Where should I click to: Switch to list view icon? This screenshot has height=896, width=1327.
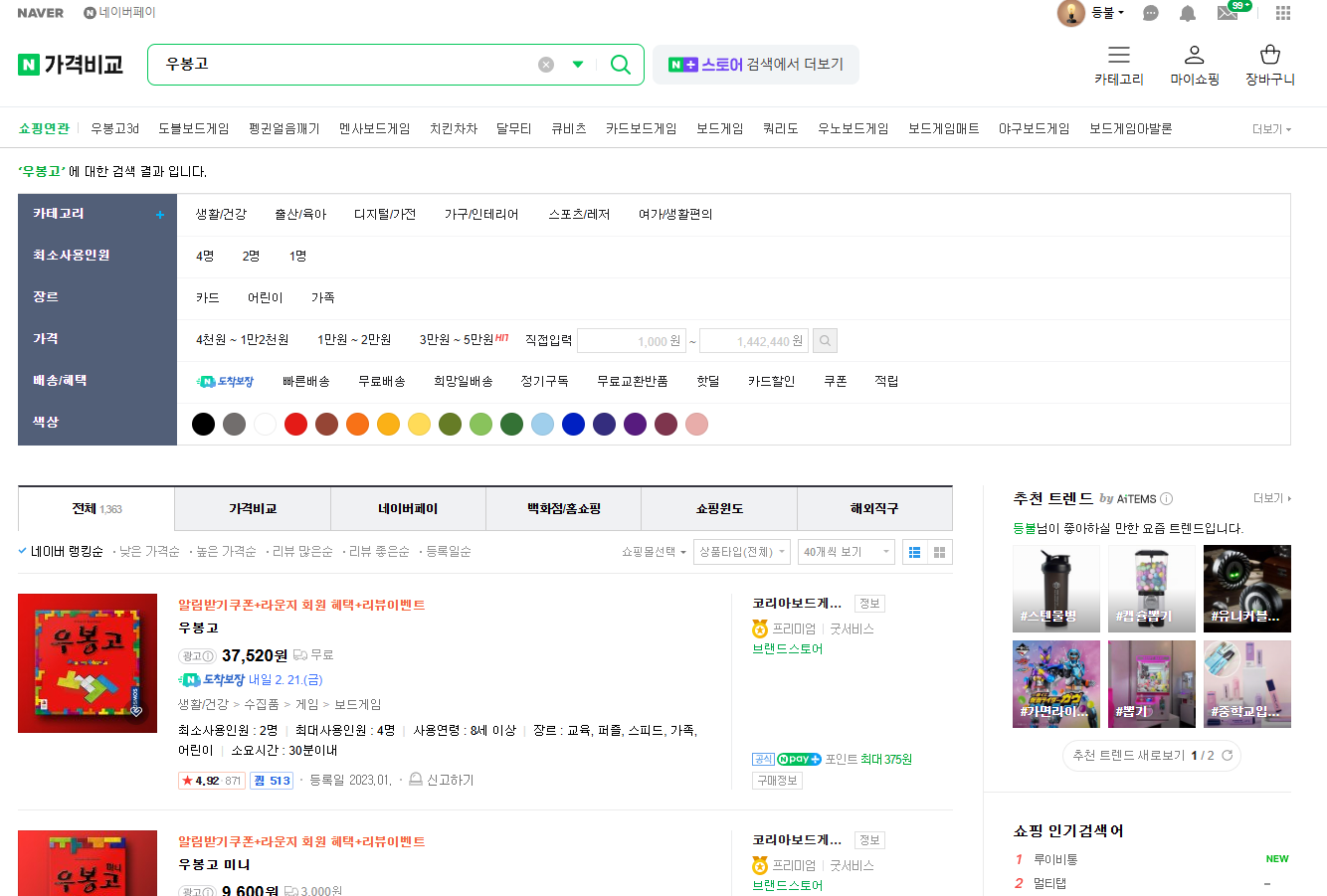pos(915,552)
